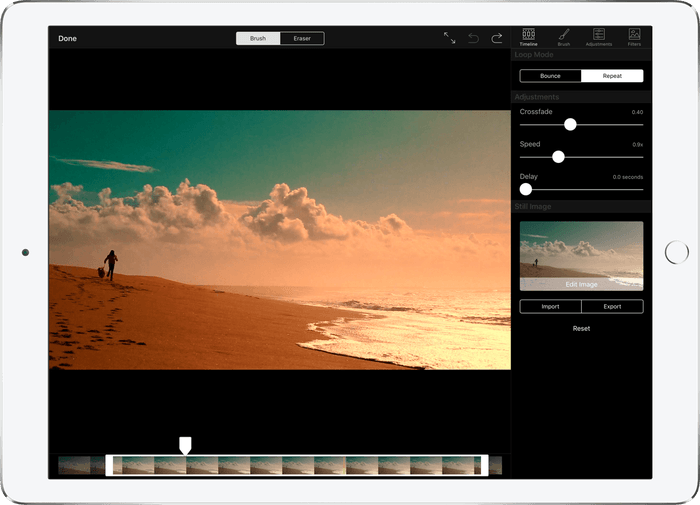Tap the Delay value 0.0 seconds
This screenshot has width=700, height=505.
(x=628, y=177)
